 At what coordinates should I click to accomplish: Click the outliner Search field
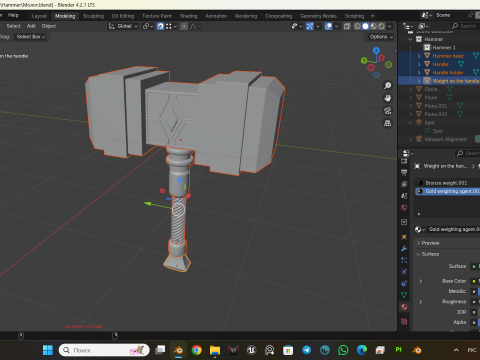(x=465, y=26)
